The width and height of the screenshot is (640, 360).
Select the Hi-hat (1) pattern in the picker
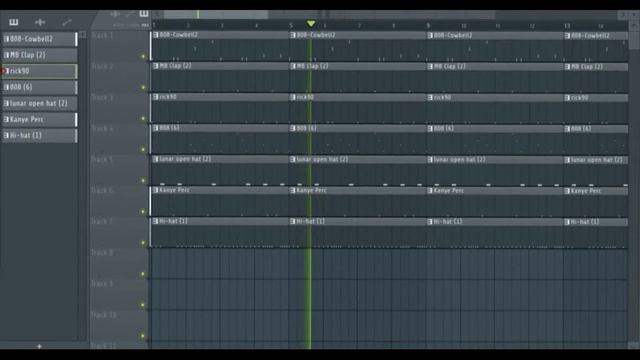(40, 136)
